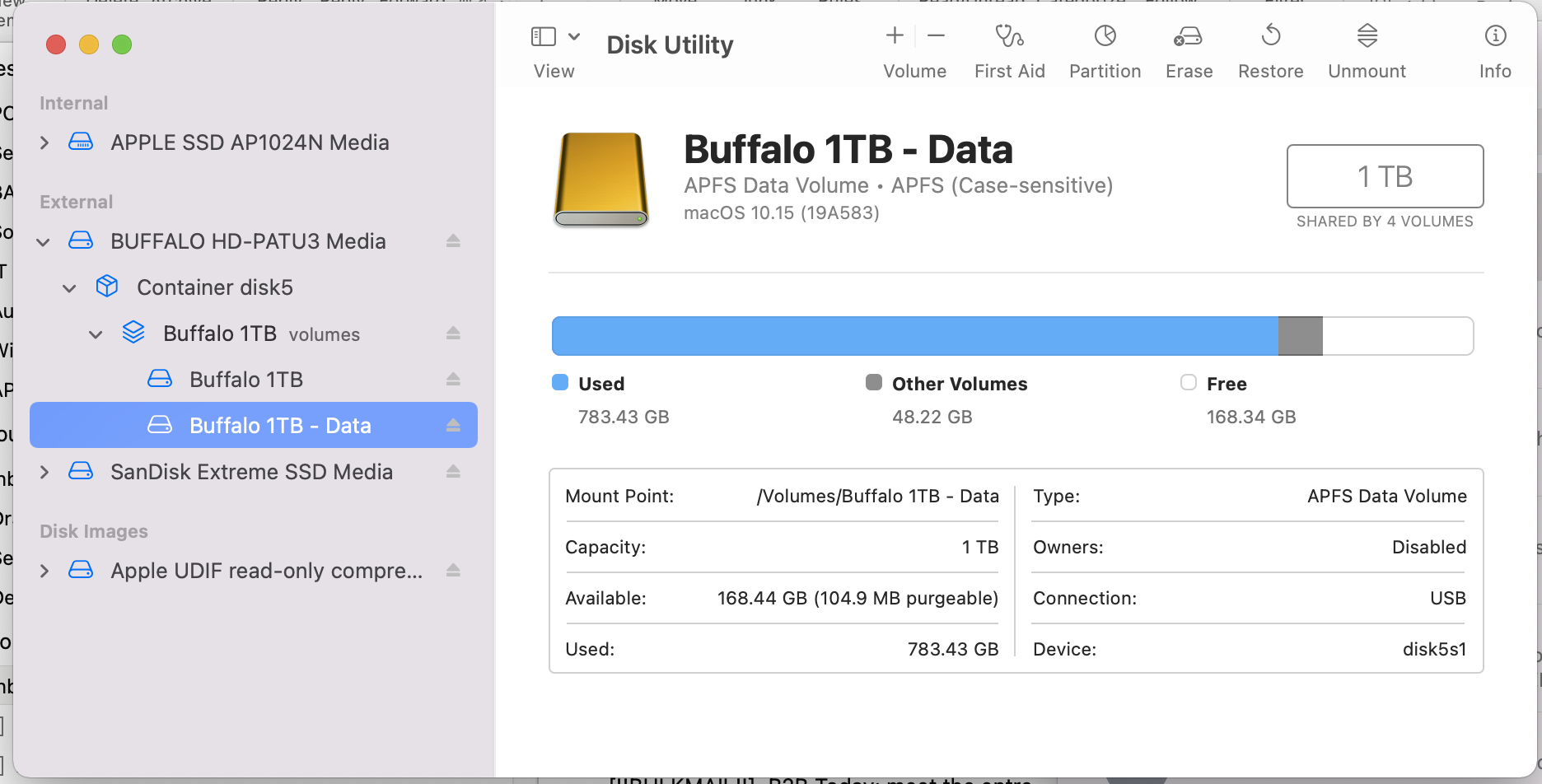
Task: Click the add volume plus icon
Action: point(895,35)
